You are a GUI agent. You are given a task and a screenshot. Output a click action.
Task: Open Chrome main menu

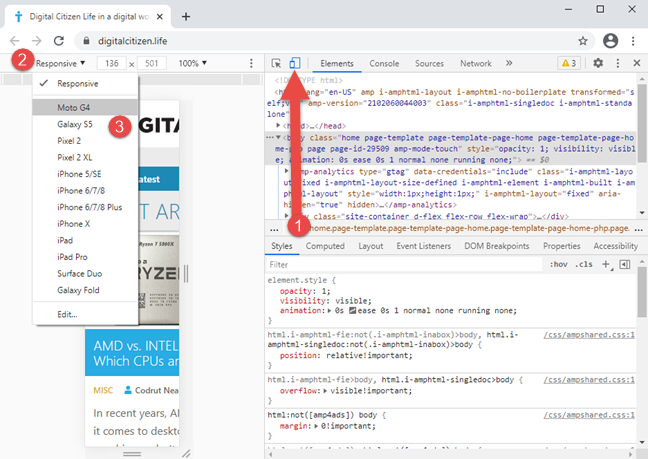pyautogui.click(x=633, y=41)
